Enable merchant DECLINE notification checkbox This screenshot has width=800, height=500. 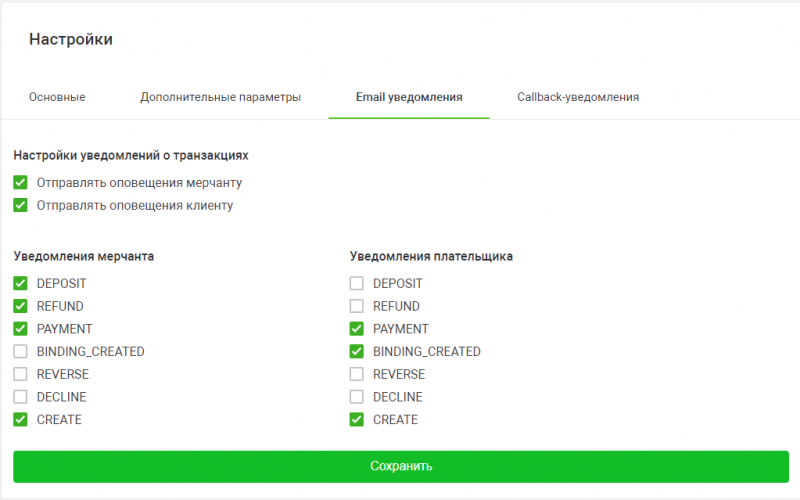pos(20,397)
